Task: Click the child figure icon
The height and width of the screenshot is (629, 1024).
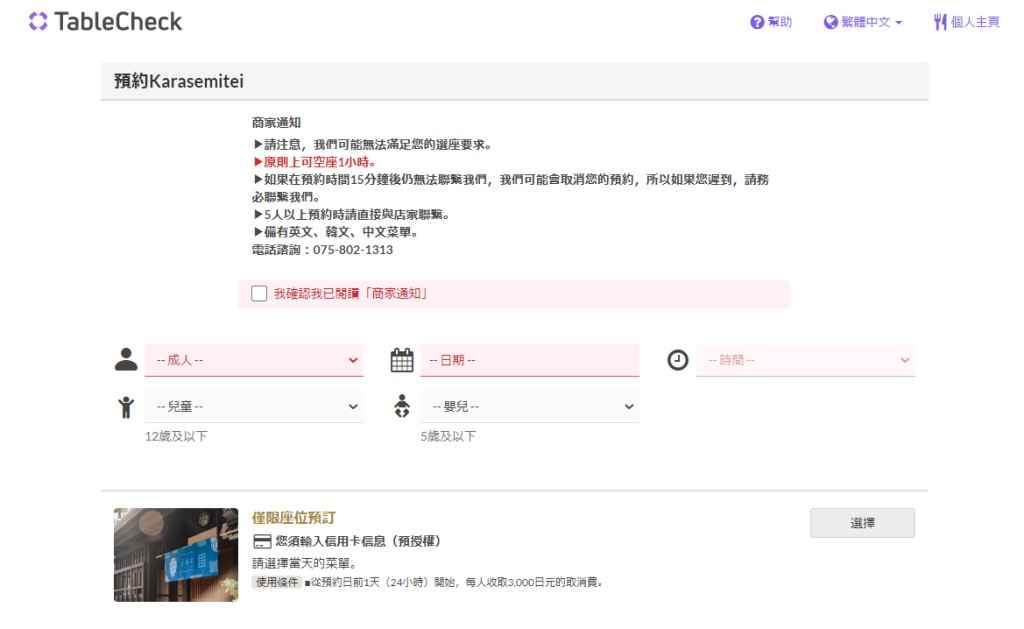Action: (x=126, y=407)
